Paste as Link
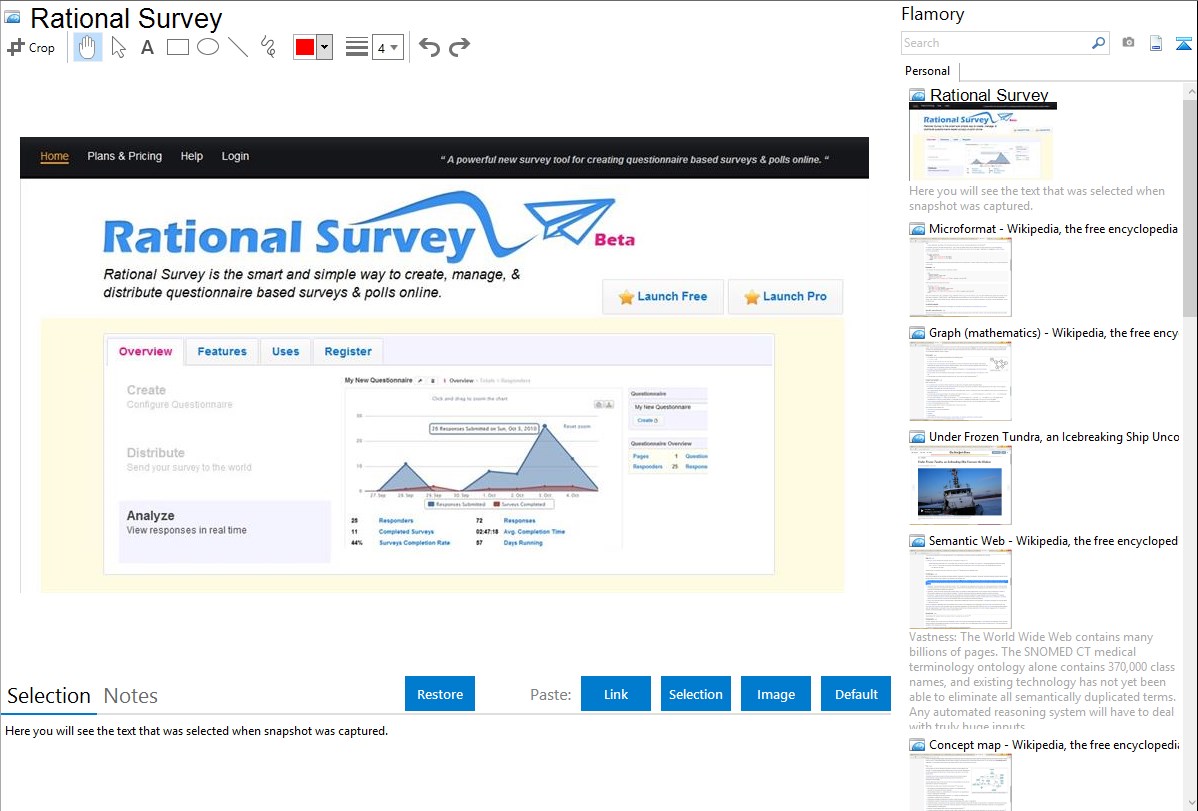 [616, 694]
